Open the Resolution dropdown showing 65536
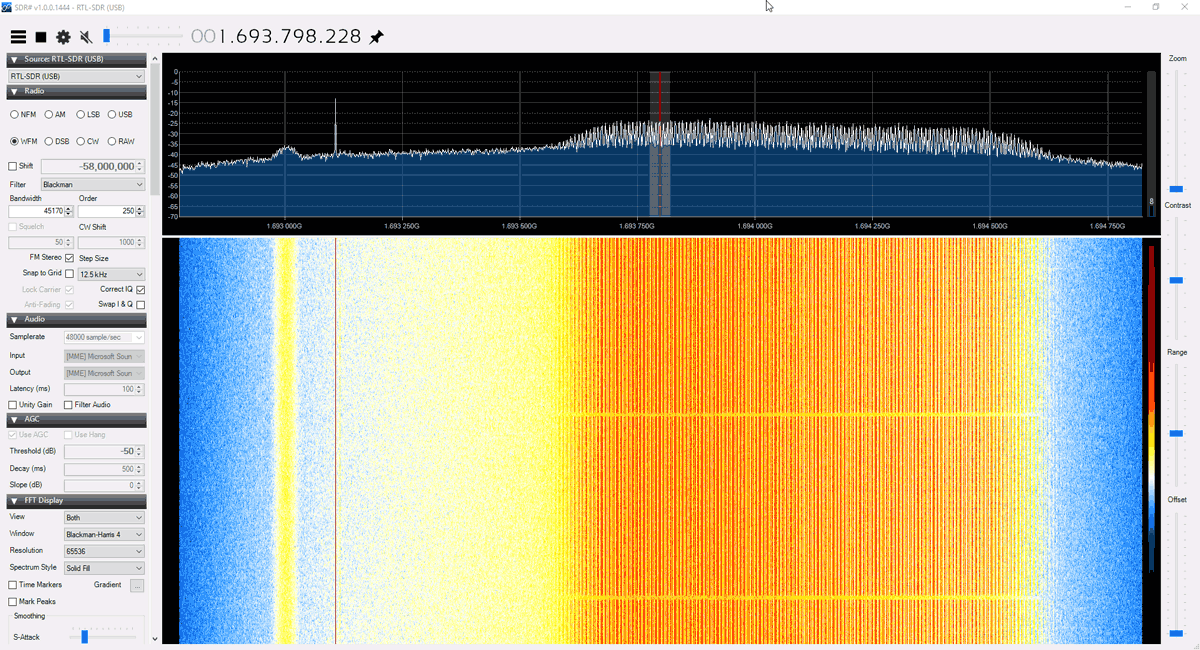The image size is (1200, 650). click(x=104, y=550)
